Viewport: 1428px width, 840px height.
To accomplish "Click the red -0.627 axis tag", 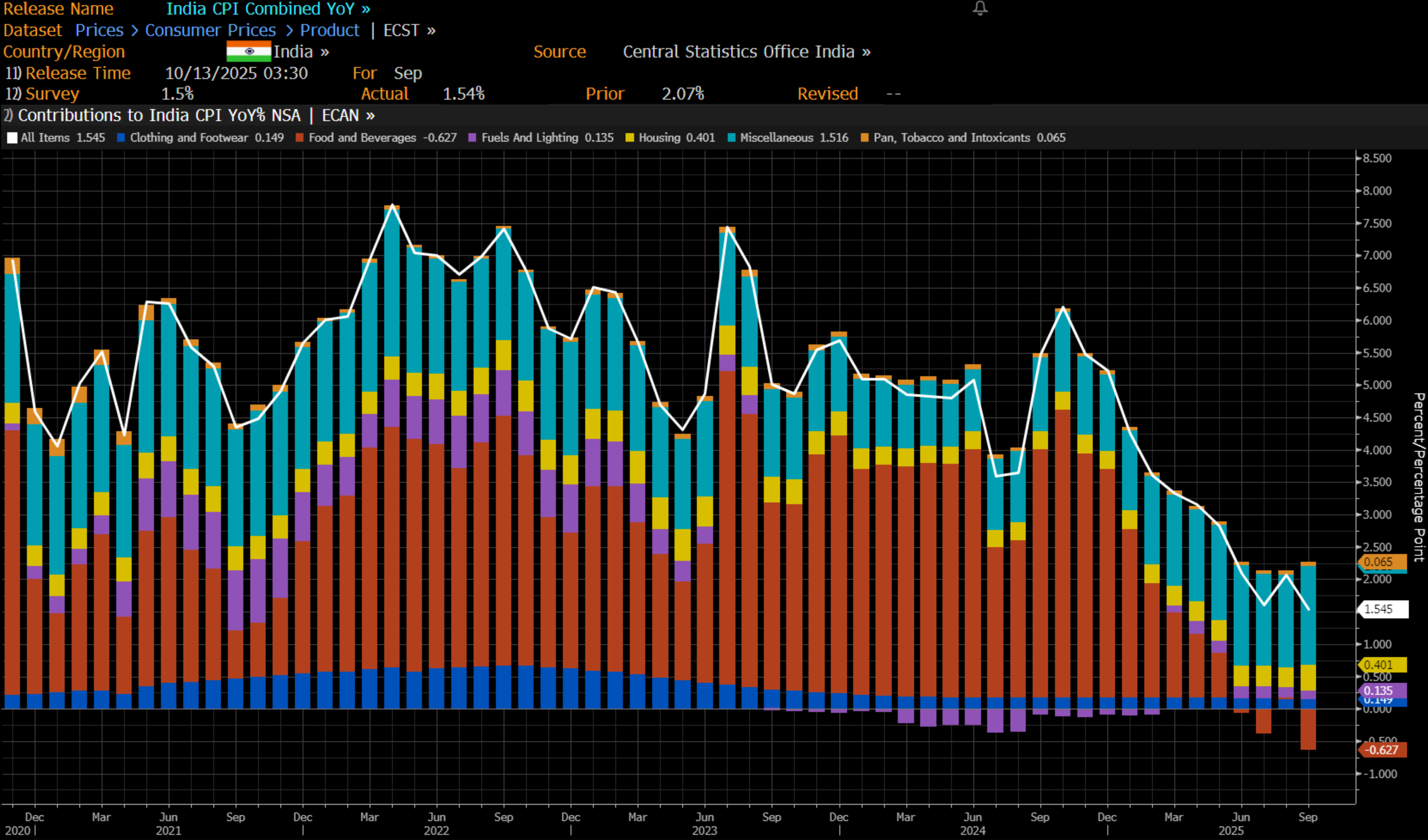I will (1382, 750).
